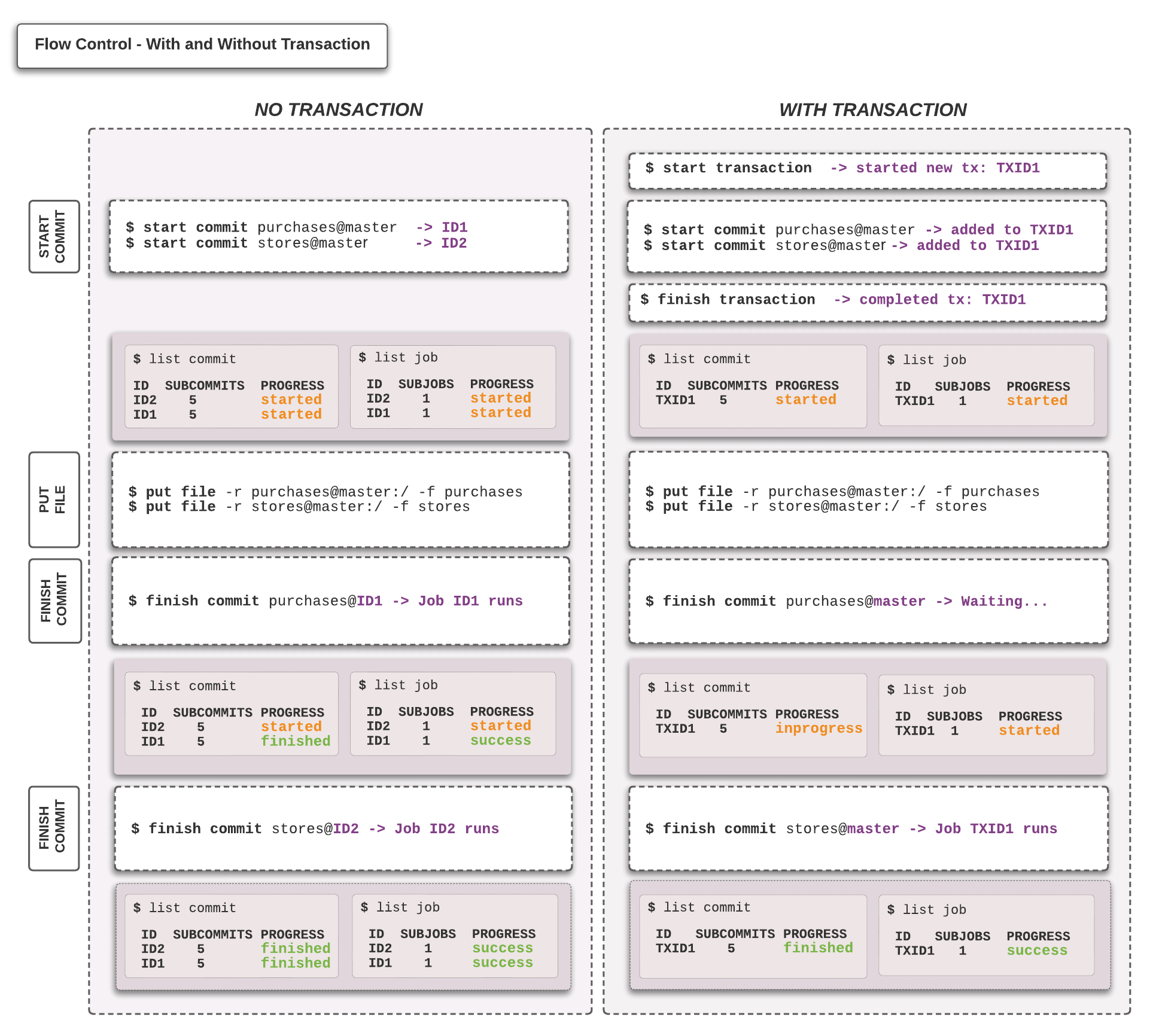Click the no-transaction put file command box
The image size is (1153, 1036).
340,499
